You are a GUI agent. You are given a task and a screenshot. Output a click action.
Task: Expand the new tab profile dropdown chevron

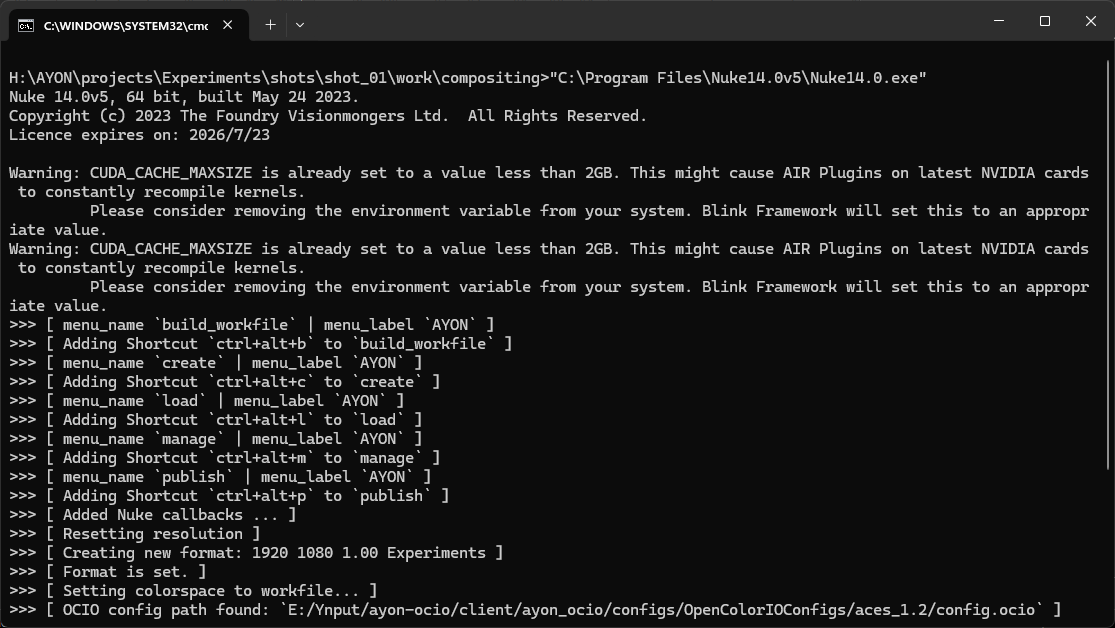pyautogui.click(x=300, y=24)
